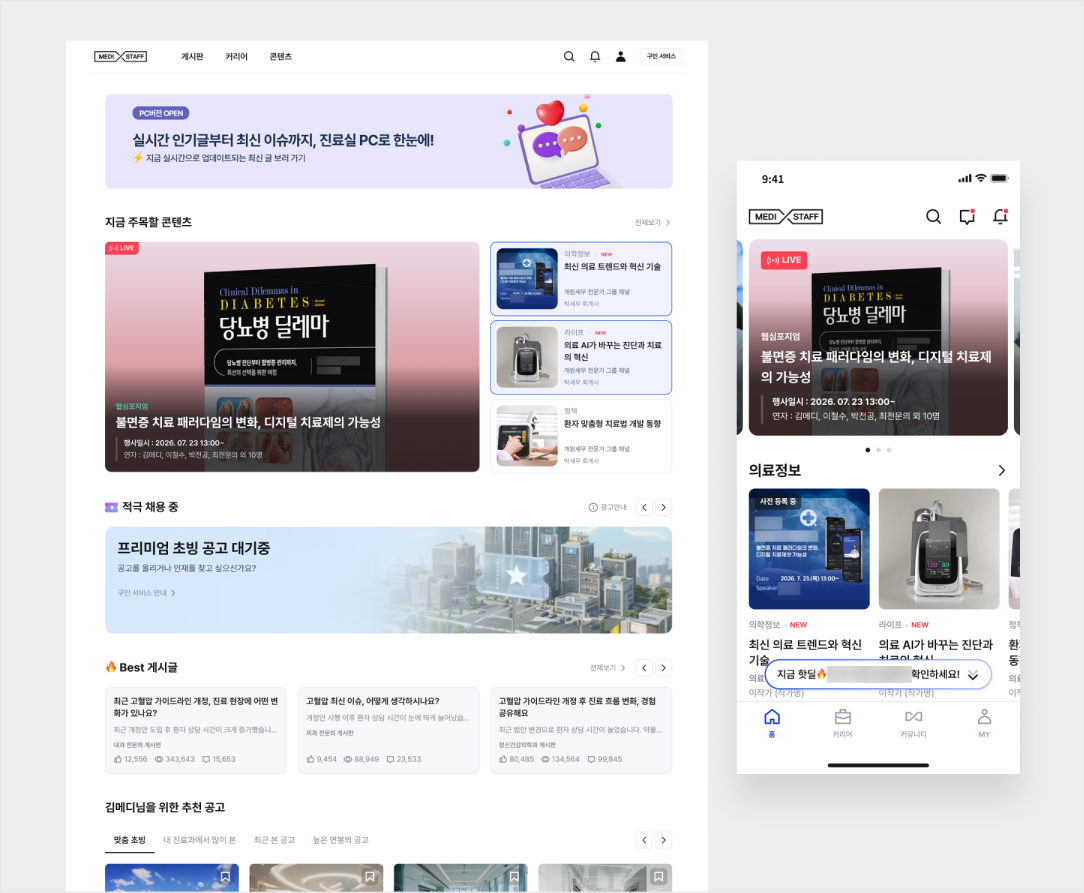Open the desktop LIVE 당뇨병 딜레마 webinar card
Image resolution: width=1084 pixels, height=893 pixels.
pos(292,357)
